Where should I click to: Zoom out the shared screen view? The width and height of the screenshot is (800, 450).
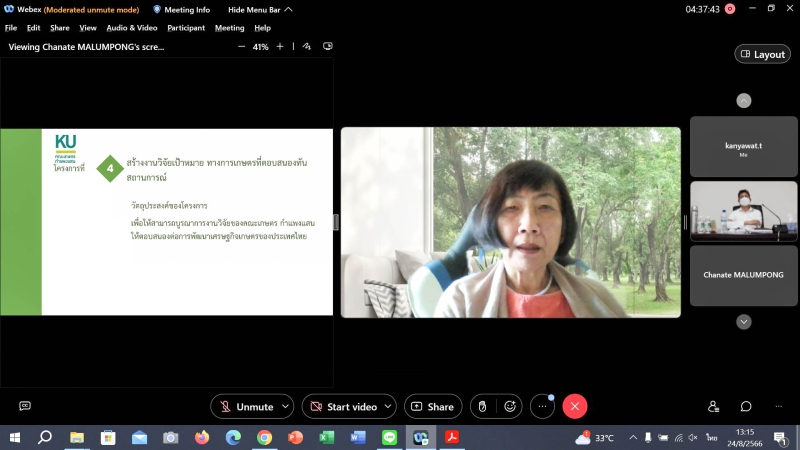click(241, 47)
